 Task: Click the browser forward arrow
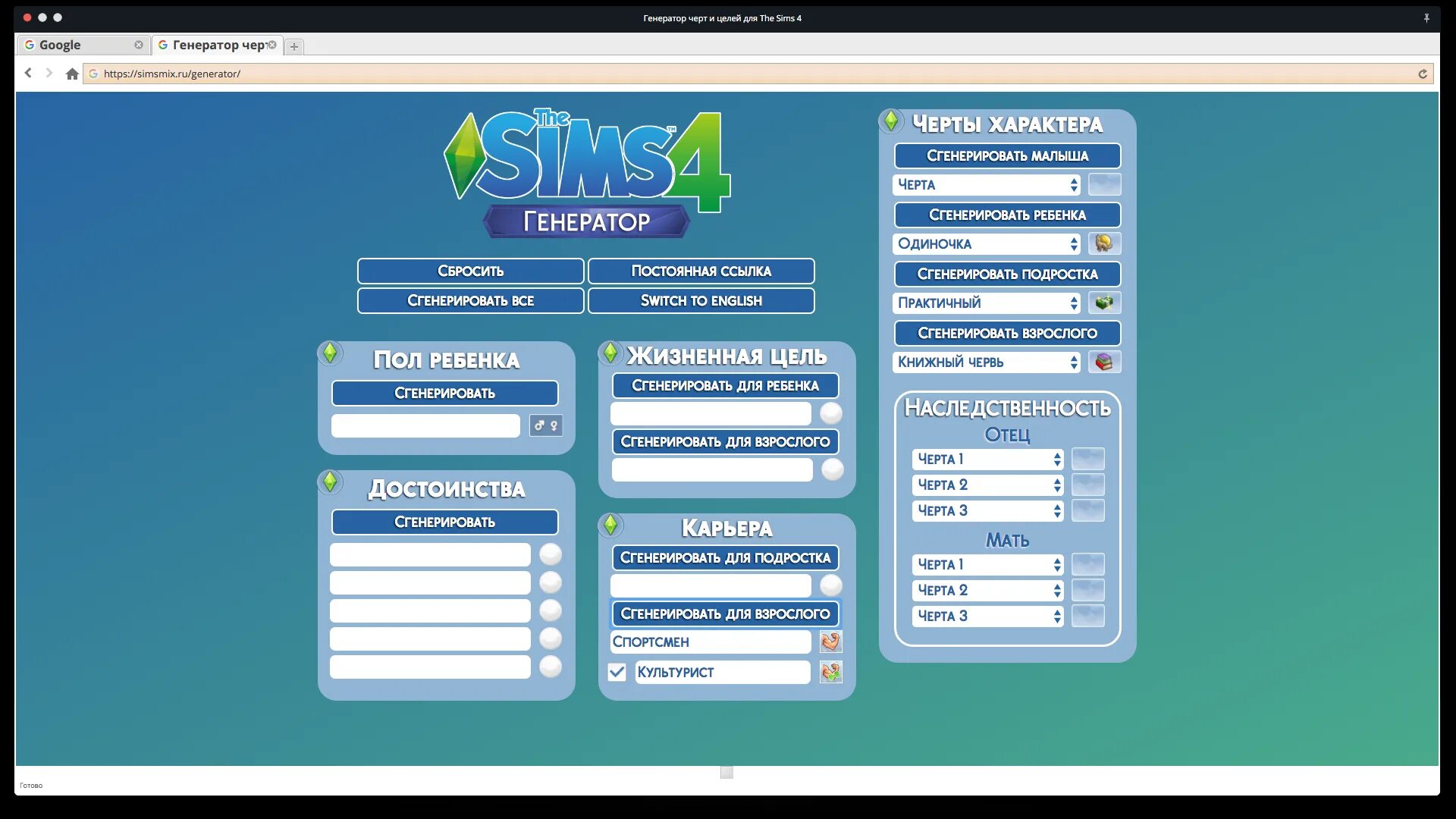[x=49, y=73]
